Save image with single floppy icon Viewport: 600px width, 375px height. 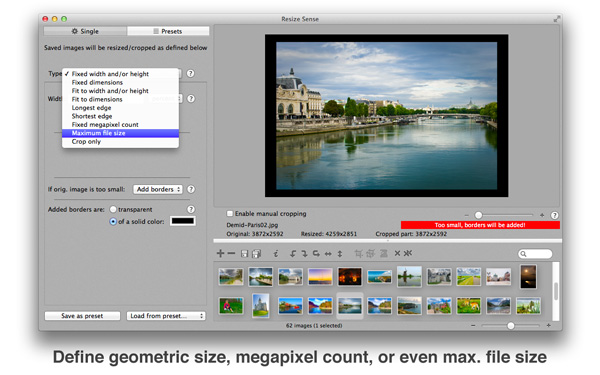[x=245, y=253]
